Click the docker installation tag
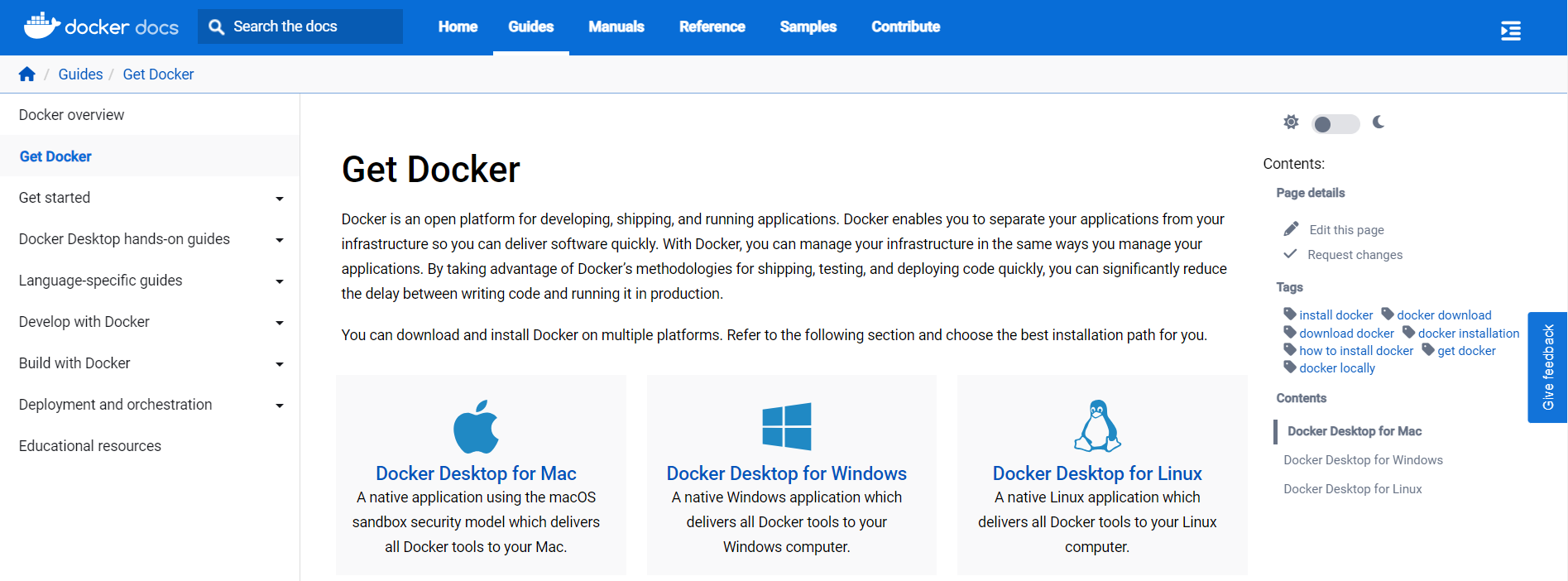 click(x=1469, y=334)
